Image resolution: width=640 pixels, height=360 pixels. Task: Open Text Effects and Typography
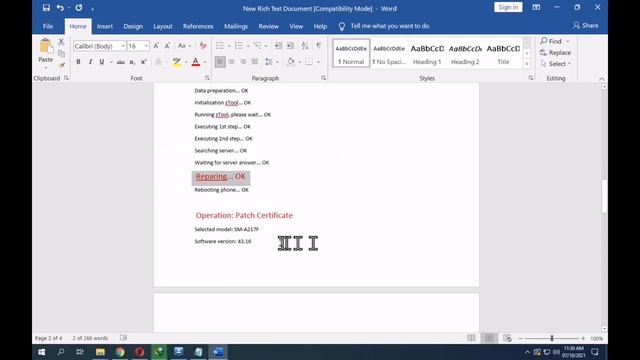click(x=158, y=62)
